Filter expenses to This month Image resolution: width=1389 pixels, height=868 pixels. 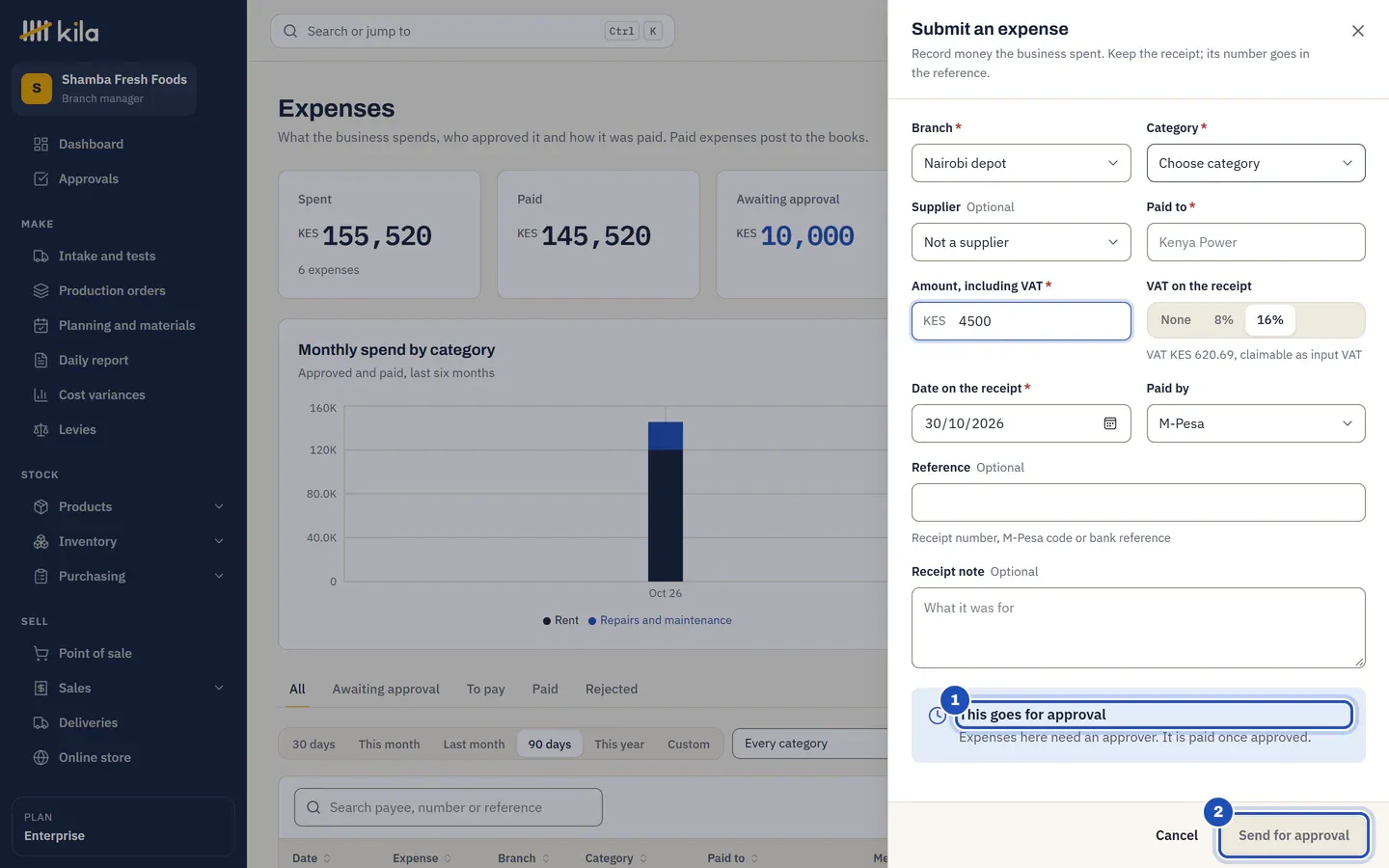(389, 744)
